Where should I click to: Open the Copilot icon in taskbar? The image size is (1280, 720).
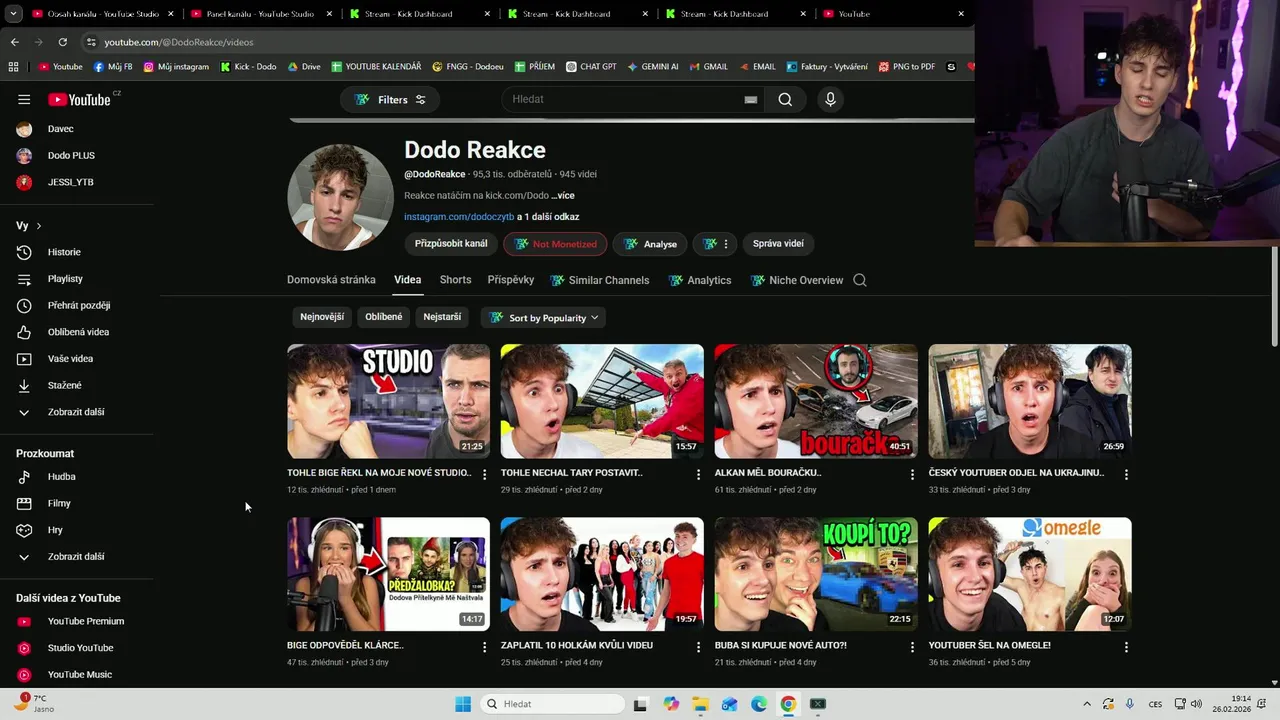click(671, 704)
